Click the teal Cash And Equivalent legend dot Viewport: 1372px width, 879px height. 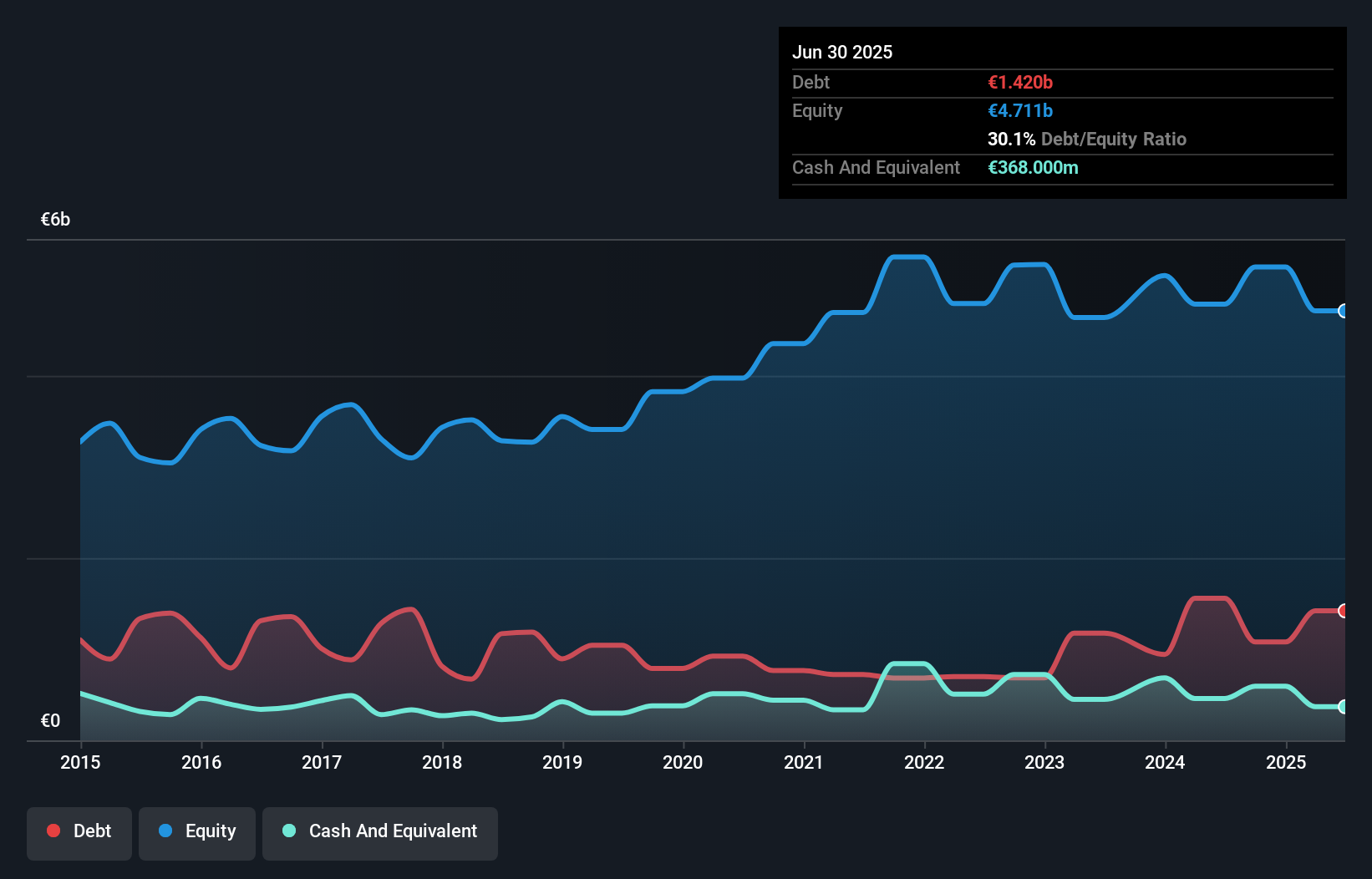[288, 831]
